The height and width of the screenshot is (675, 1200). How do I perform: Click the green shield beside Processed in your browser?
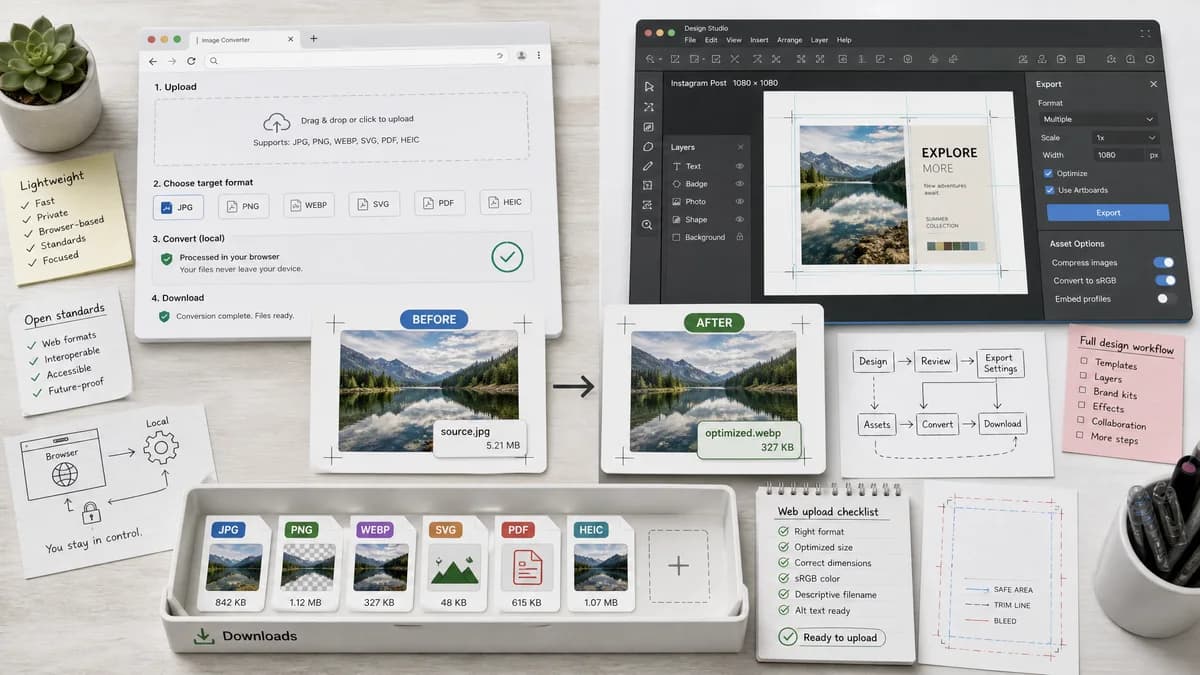tap(167, 258)
